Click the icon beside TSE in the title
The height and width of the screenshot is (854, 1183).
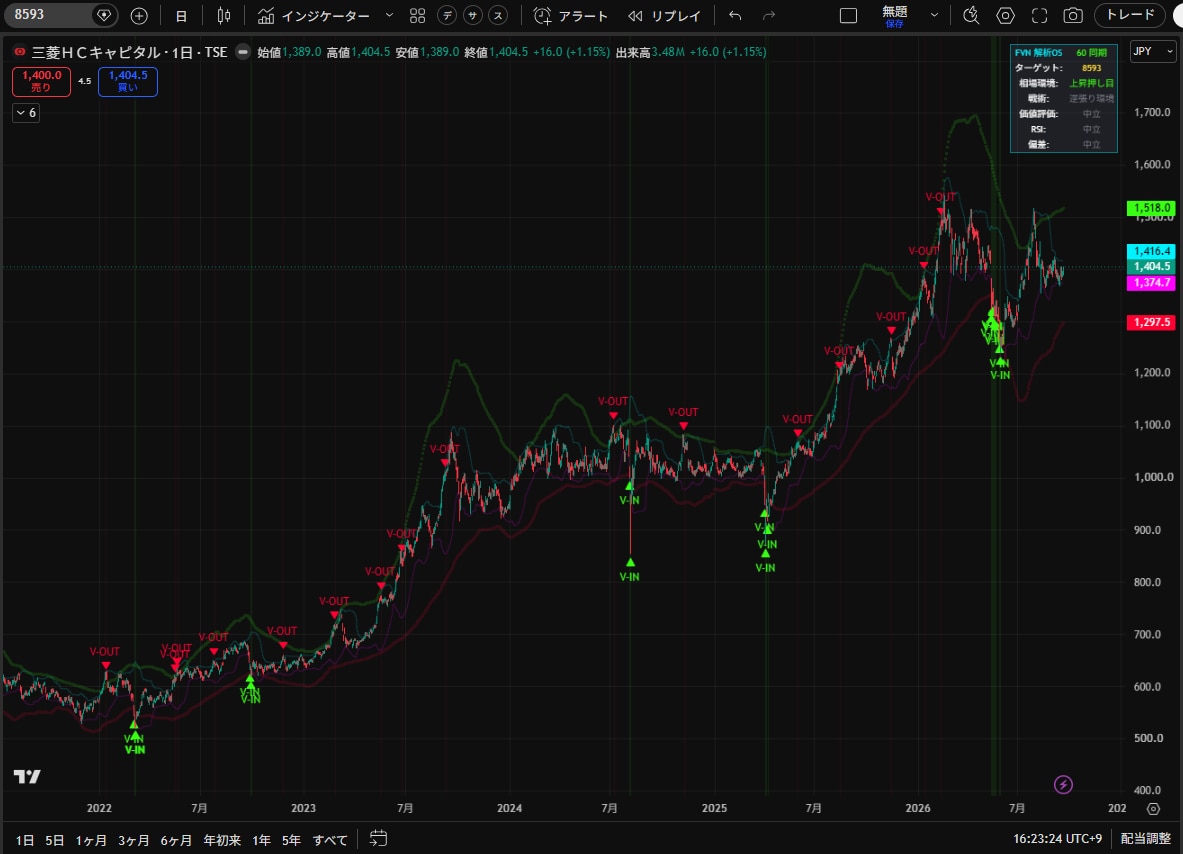(x=243, y=52)
